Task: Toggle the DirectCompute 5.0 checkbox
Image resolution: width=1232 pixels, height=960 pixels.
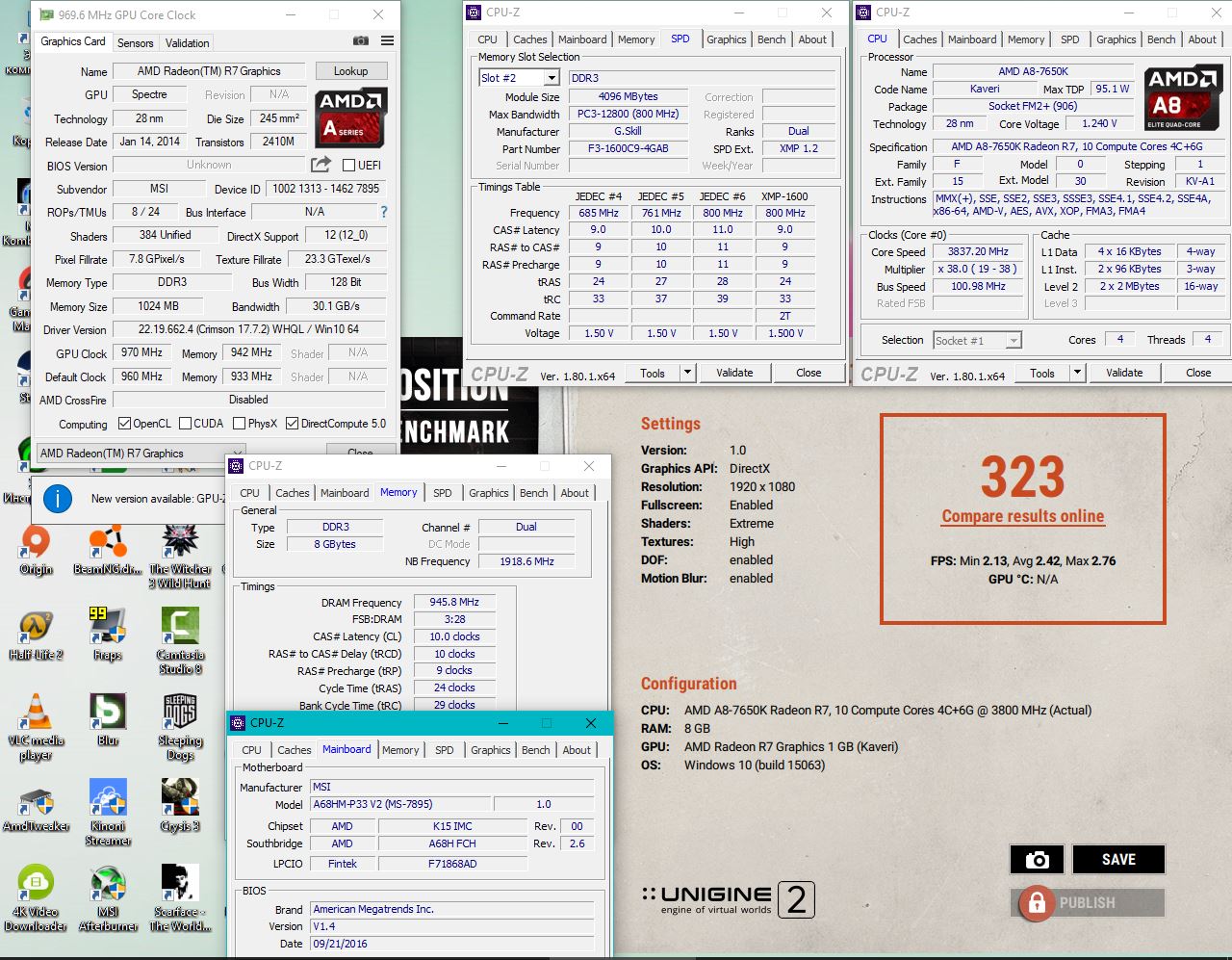Action: [x=292, y=424]
